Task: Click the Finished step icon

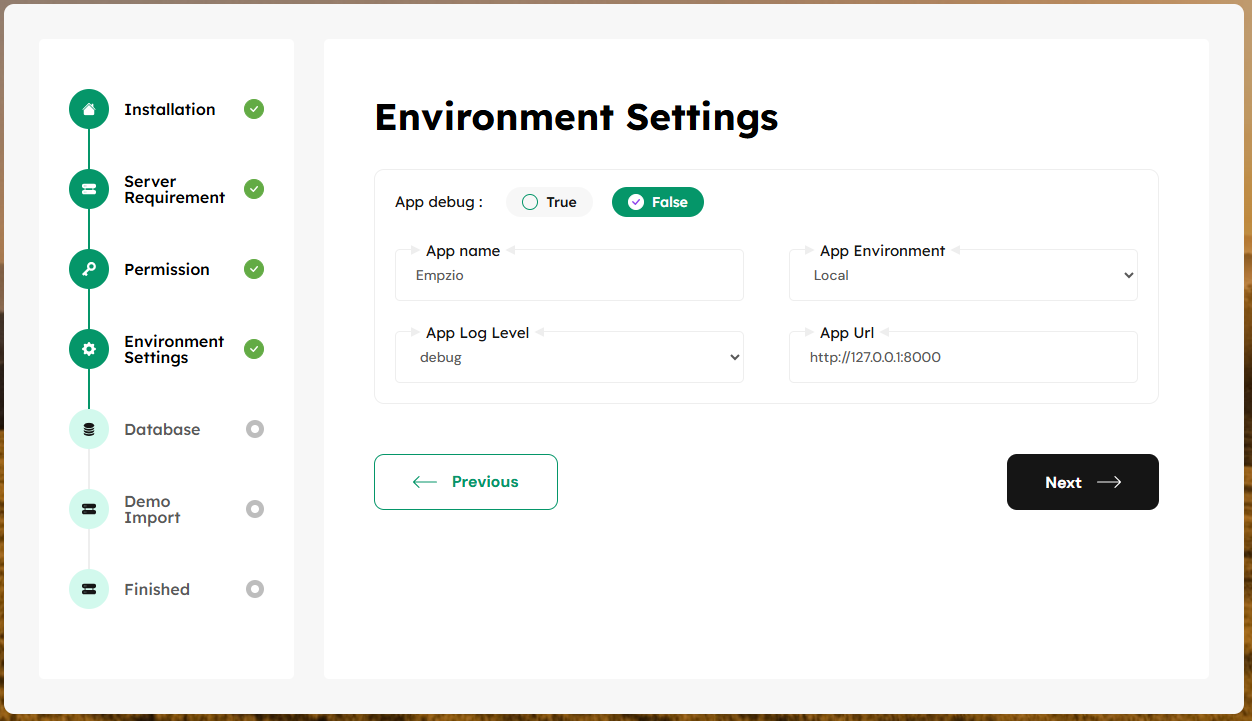Action: (89, 589)
